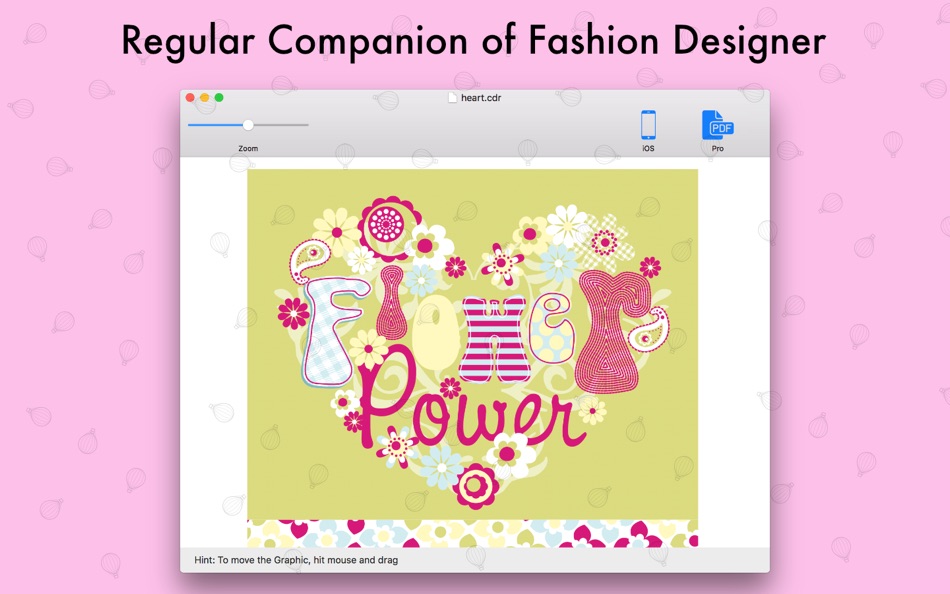Image resolution: width=950 pixels, height=594 pixels.
Task: Click the Regular Companion of Fashion Designer headline
Action: tap(474, 41)
